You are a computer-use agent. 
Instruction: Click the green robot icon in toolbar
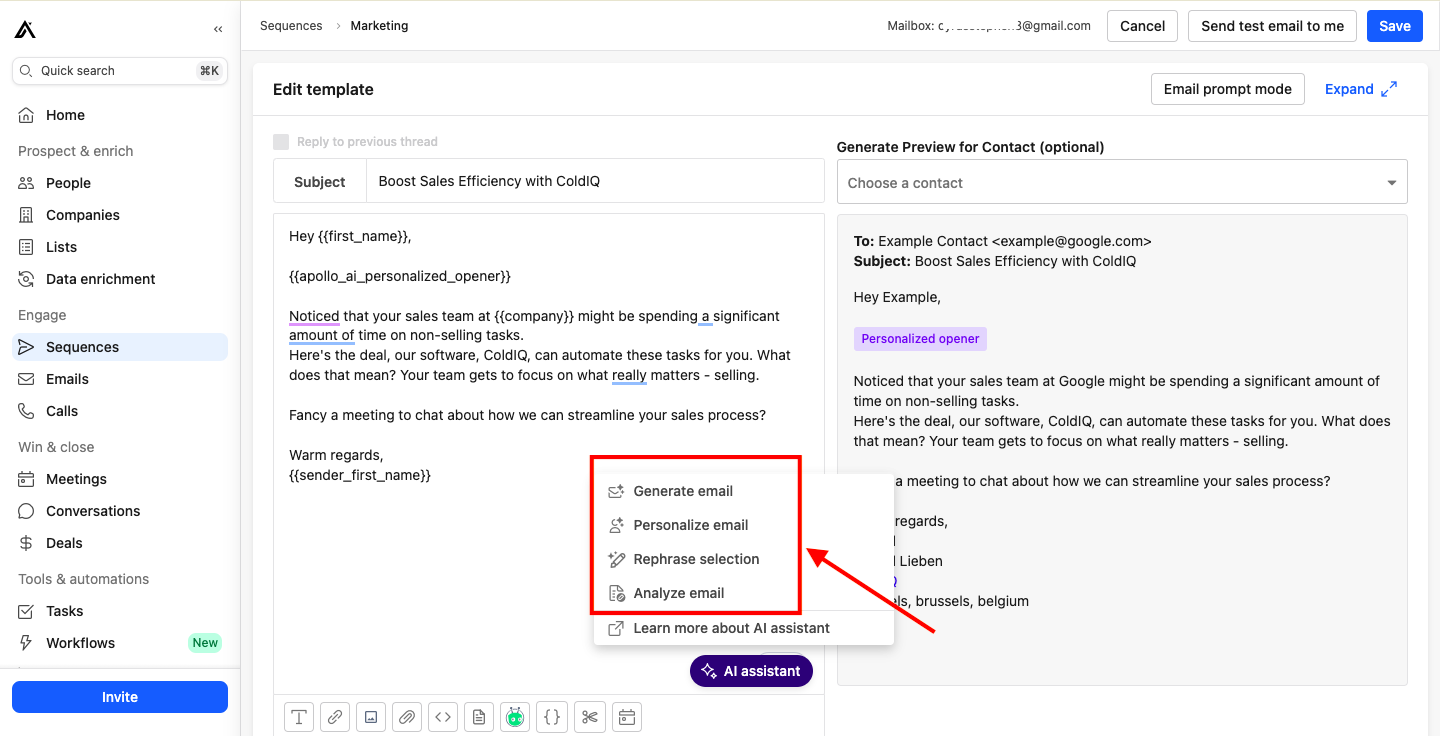[515, 717]
